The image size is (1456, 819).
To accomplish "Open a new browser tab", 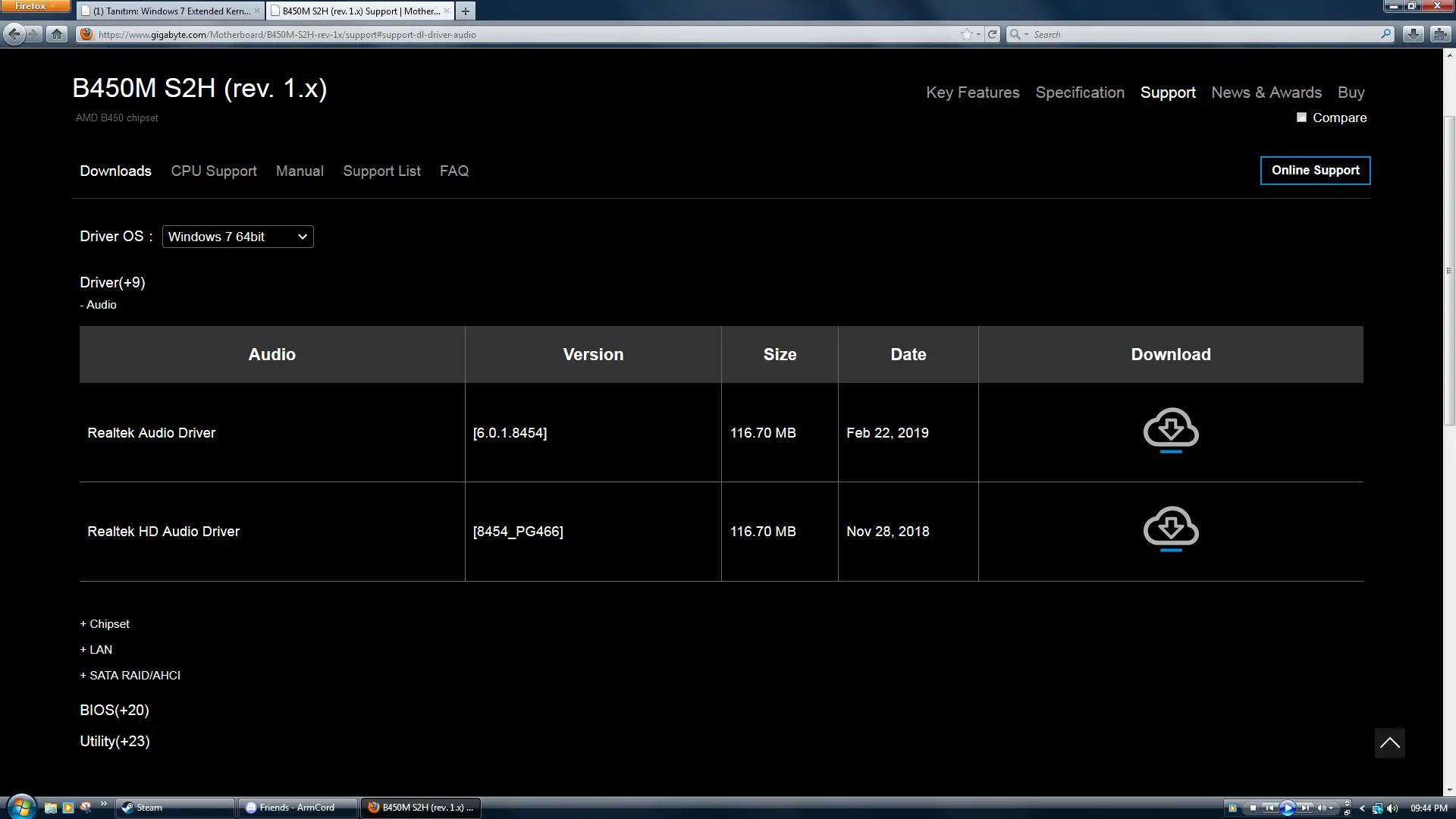I will tap(466, 11).
